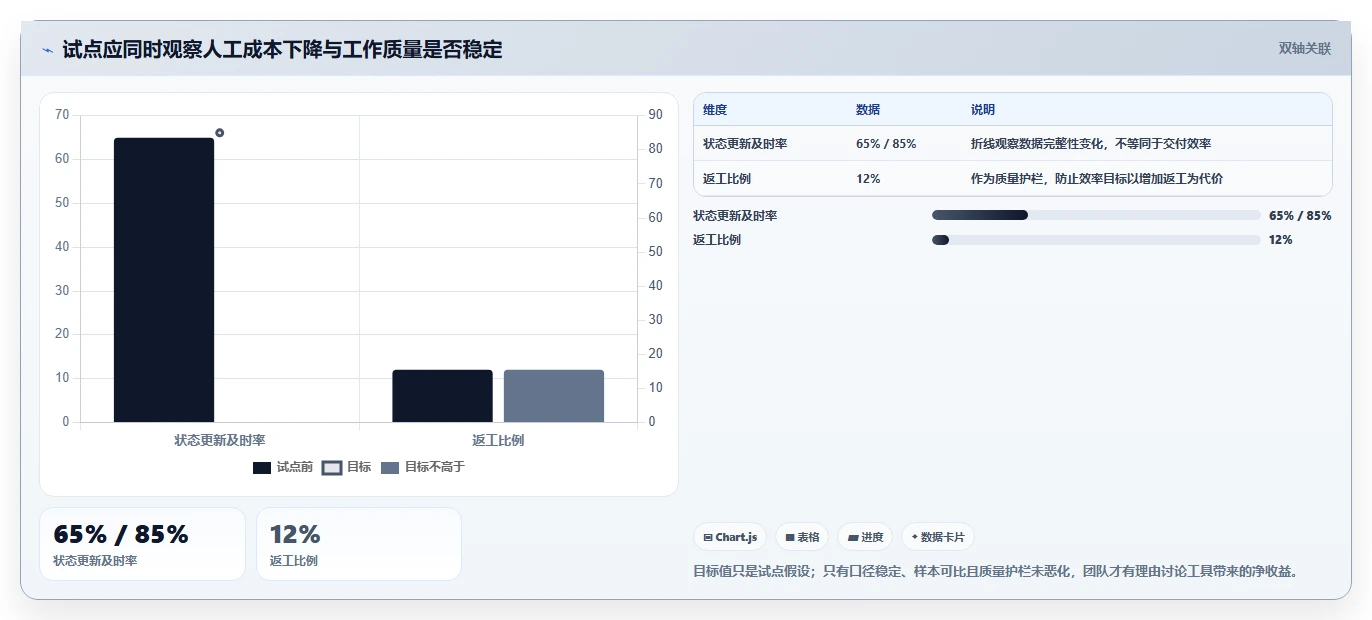The image size is (1372, 620).
Task: Click the 数据 column header
Action: coord(868,110)
